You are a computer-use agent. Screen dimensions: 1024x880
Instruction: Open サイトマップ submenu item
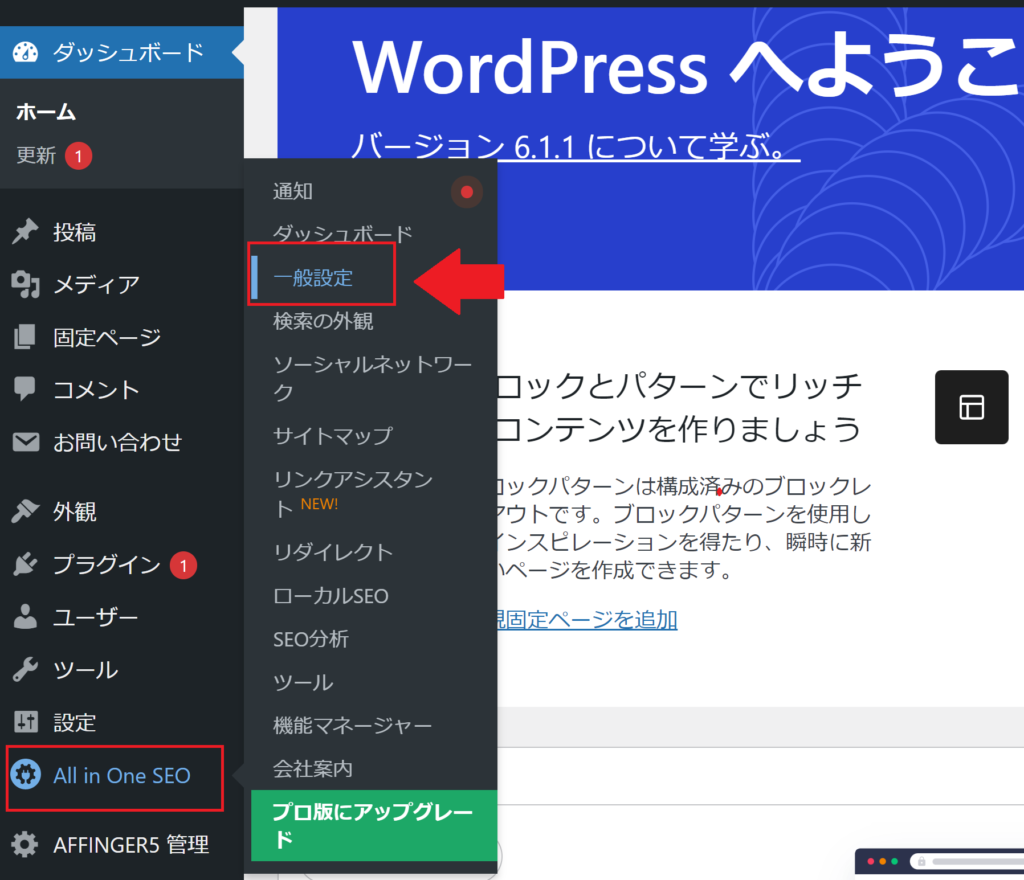(x=333, y=435)
